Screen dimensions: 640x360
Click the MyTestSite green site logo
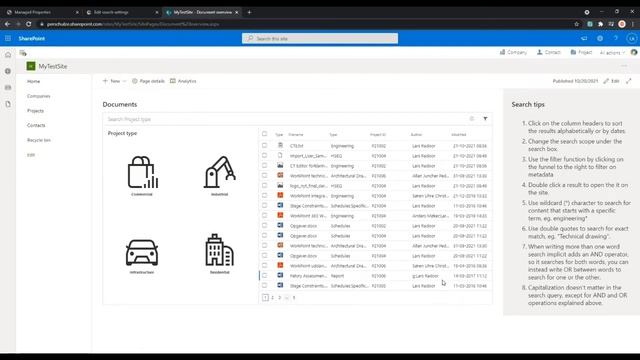point(31,66)
